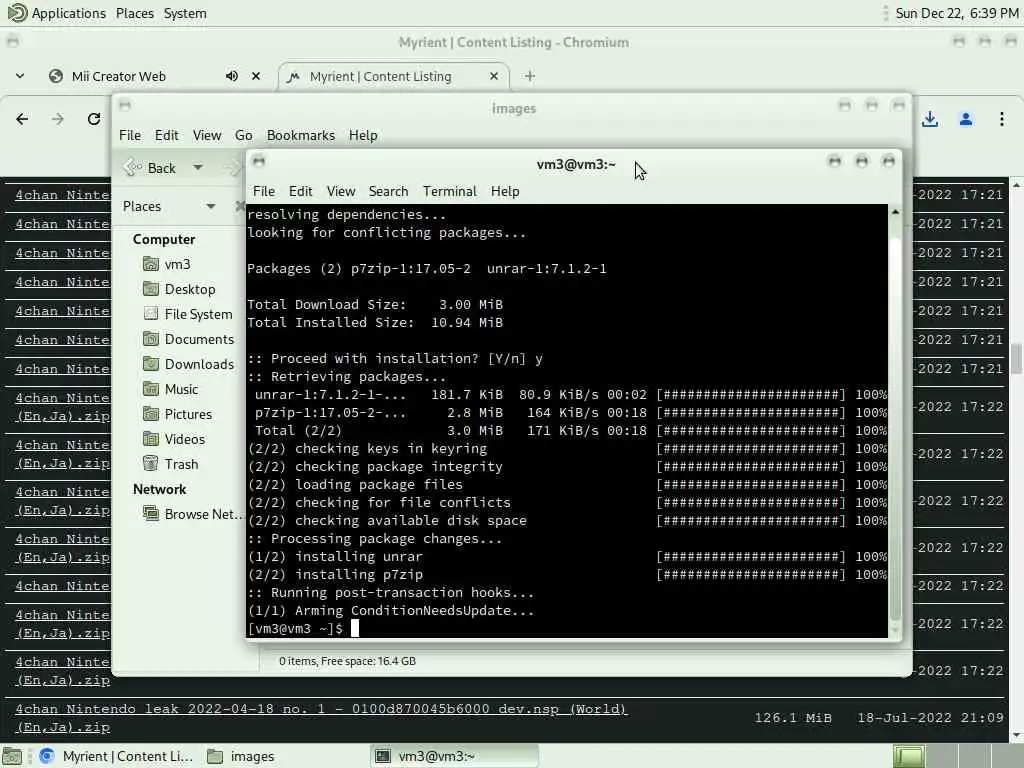Switch to Myrient Chromium taskbar button
1024x768 pixels.
point(116,756)
